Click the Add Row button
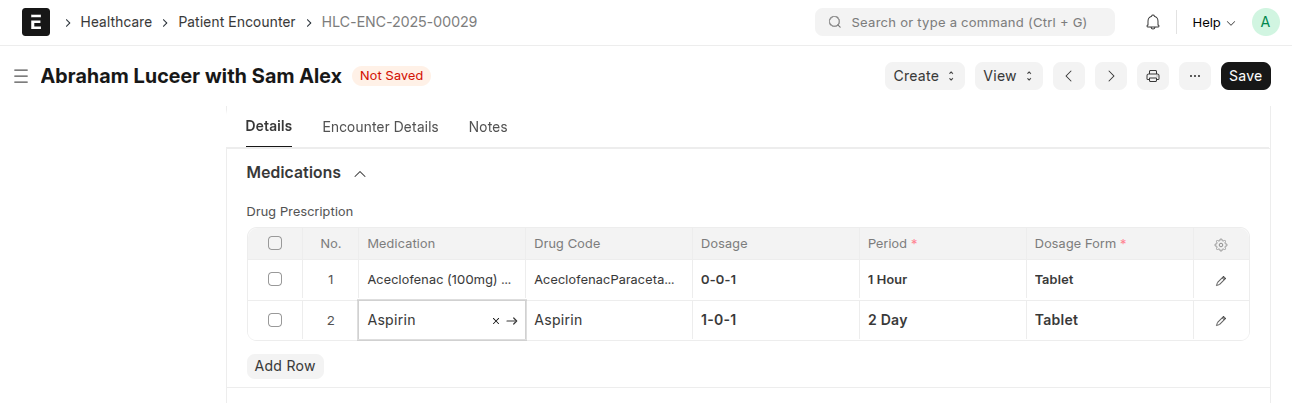The image size is (1292, 403). (x=285, y=366)
